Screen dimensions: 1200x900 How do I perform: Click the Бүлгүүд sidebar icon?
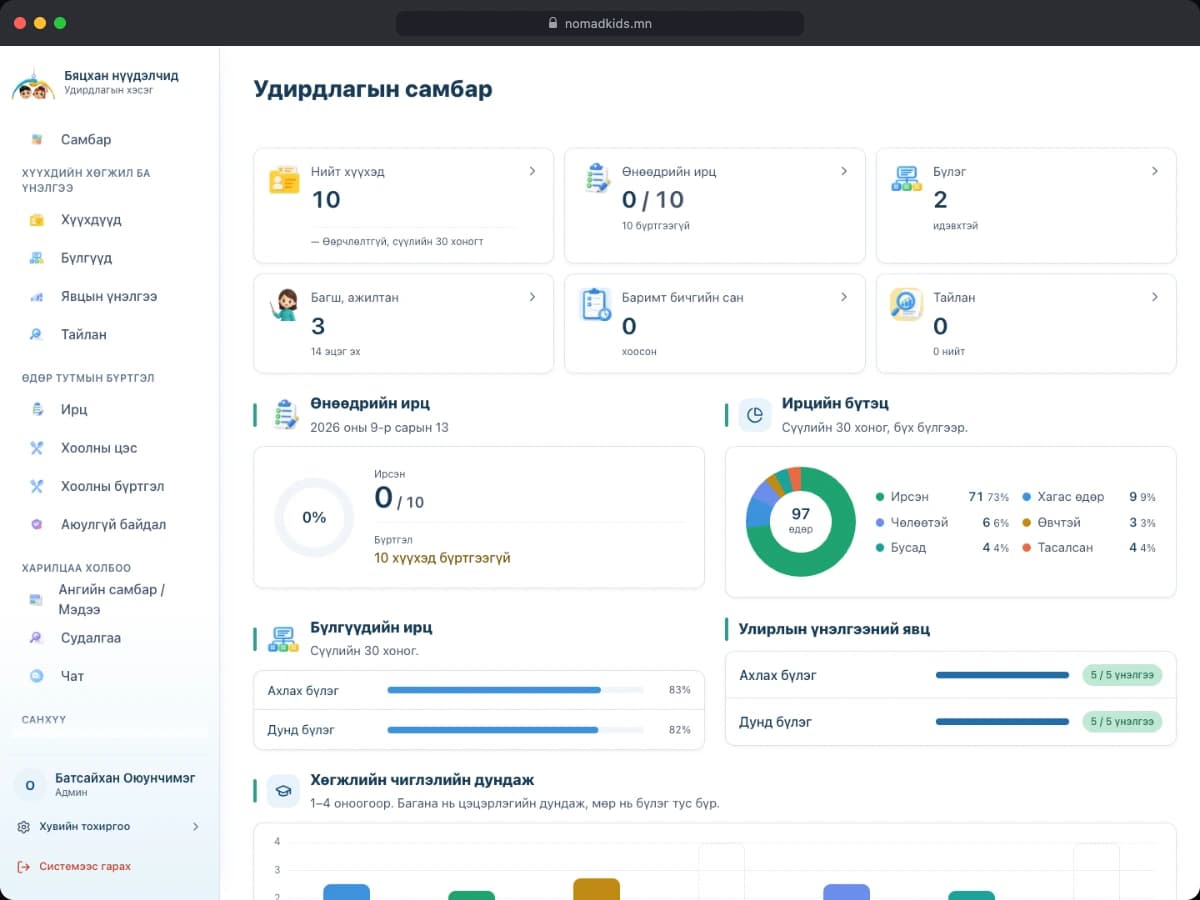pyautogui.click(x=37, y=258)
